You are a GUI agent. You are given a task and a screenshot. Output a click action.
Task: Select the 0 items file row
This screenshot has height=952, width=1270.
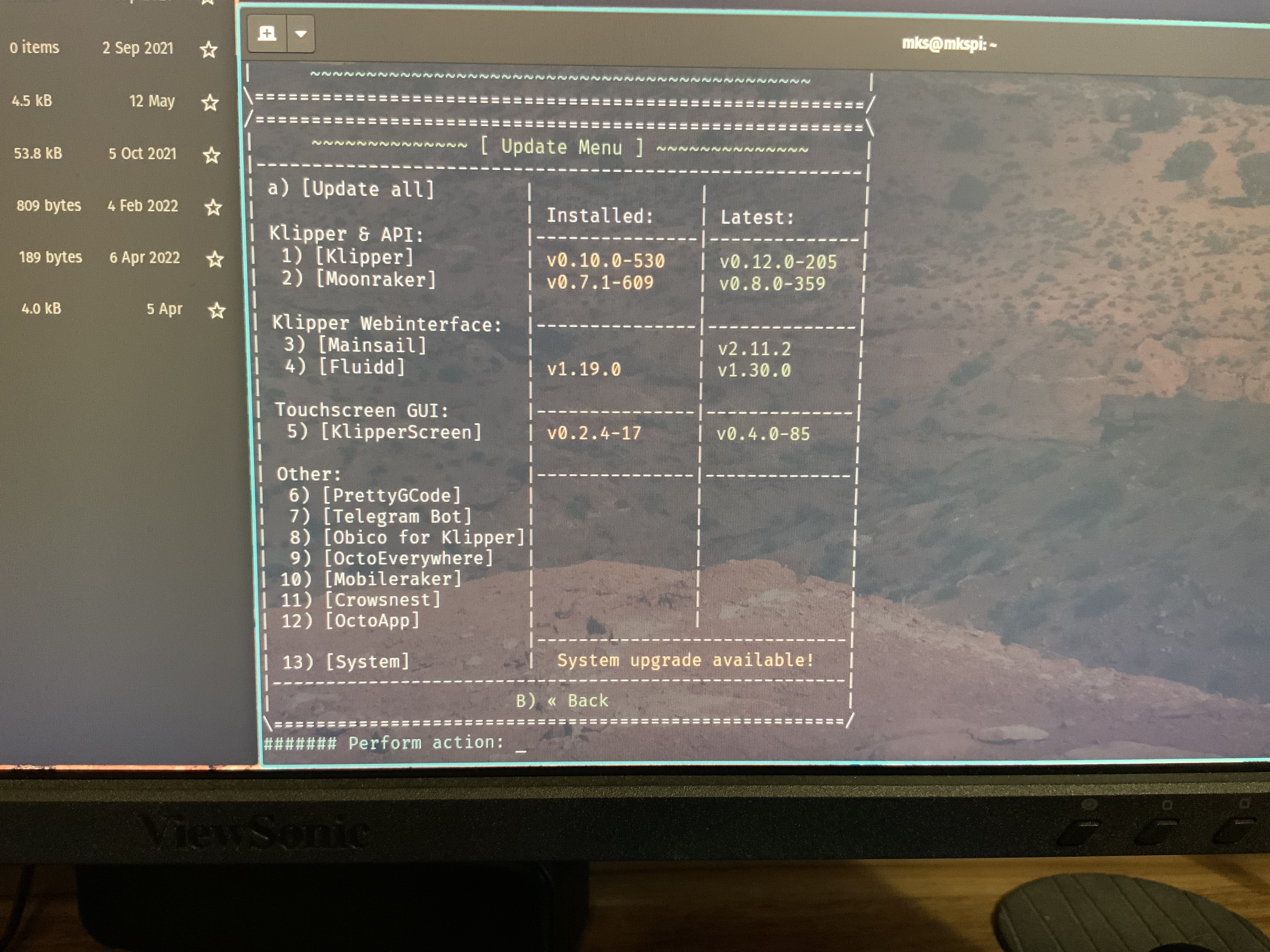pos(34,47)
